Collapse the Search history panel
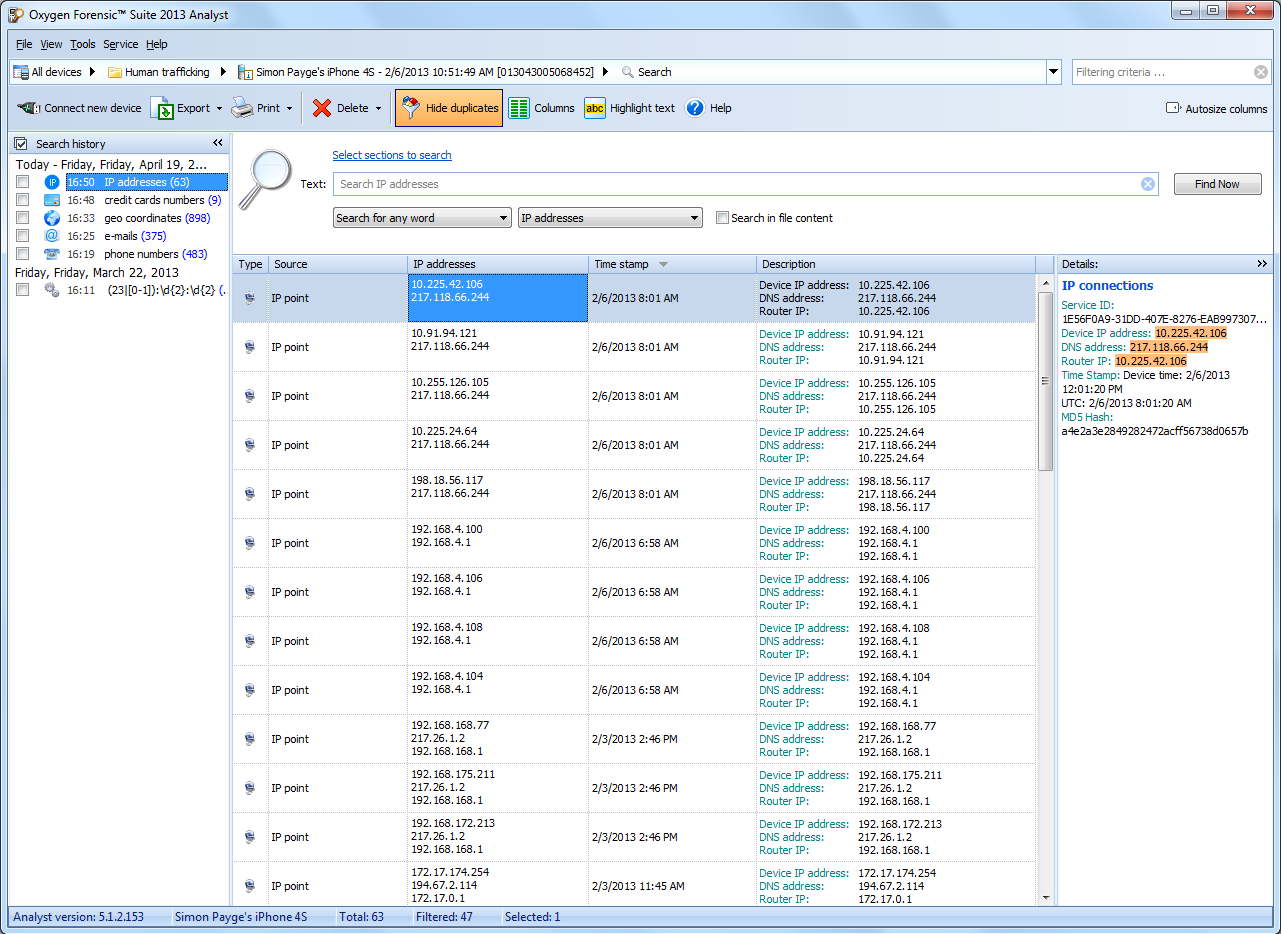 (x=218, y=144)
